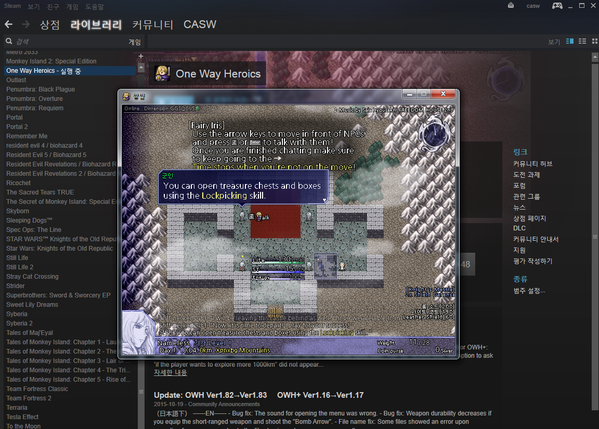The width and height of the screenshot is (599, 429).
Task: Switch library to detail view icon
Action: coord(570,41)
